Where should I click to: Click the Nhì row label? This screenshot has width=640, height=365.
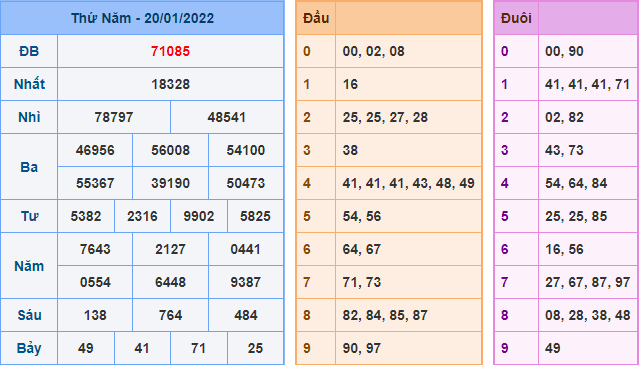tap(29, 118)
